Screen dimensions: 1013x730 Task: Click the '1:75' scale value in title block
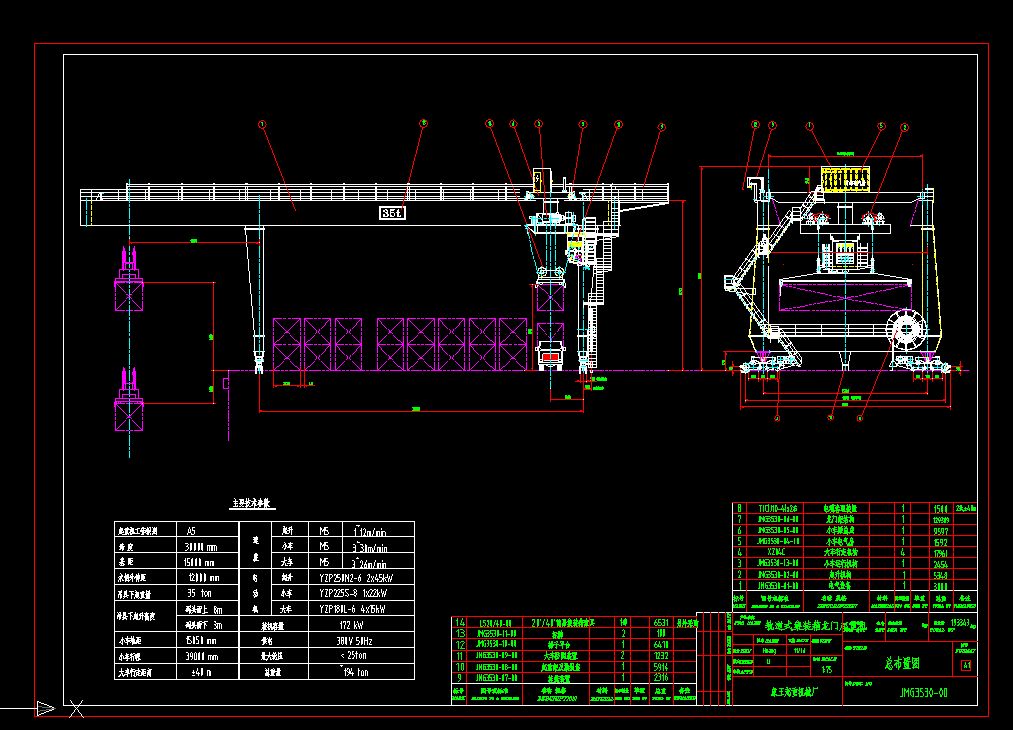(826, 670)
